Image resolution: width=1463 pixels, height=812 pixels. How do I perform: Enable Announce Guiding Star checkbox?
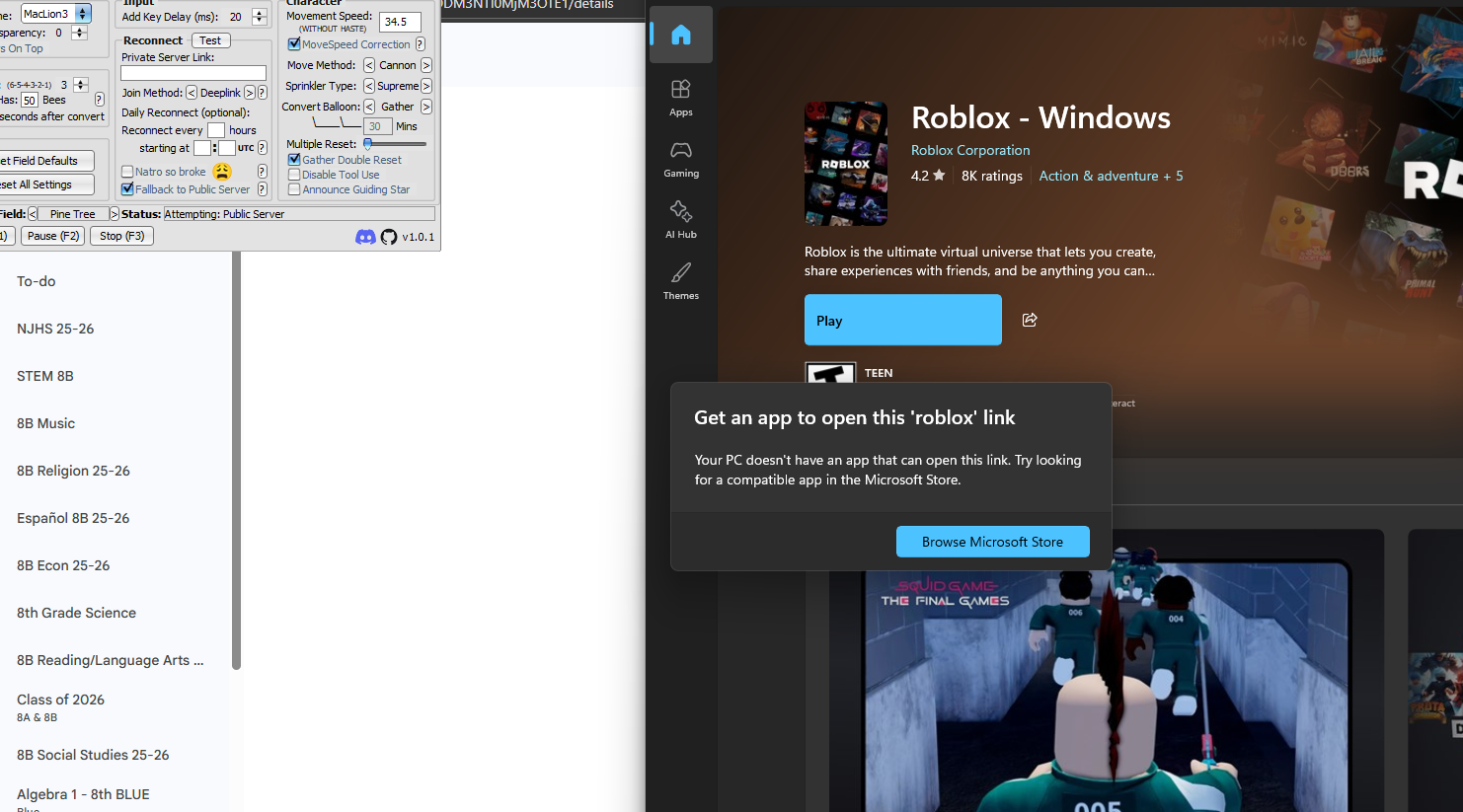click(294, 189)
